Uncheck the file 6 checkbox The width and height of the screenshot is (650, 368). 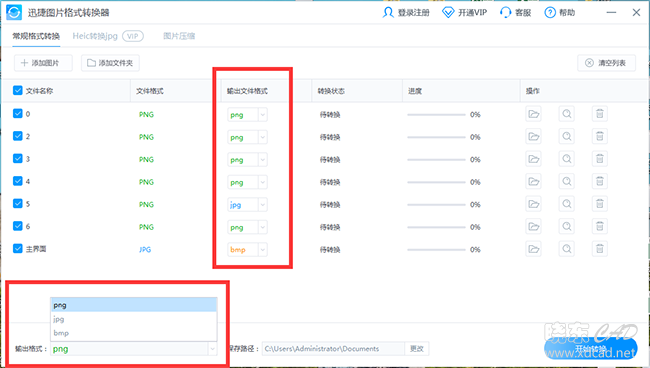pos(17,225)
